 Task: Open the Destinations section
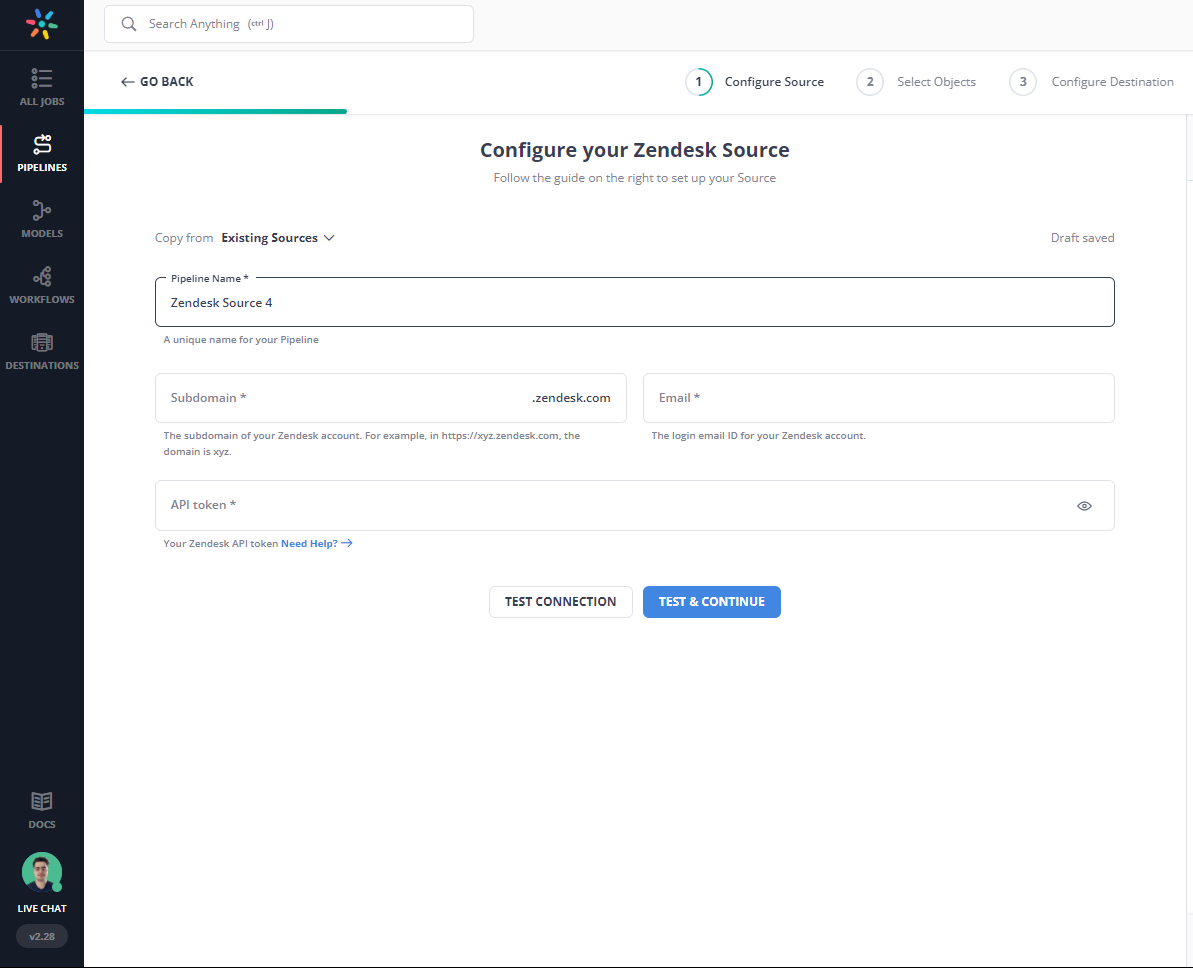point(42,352)
